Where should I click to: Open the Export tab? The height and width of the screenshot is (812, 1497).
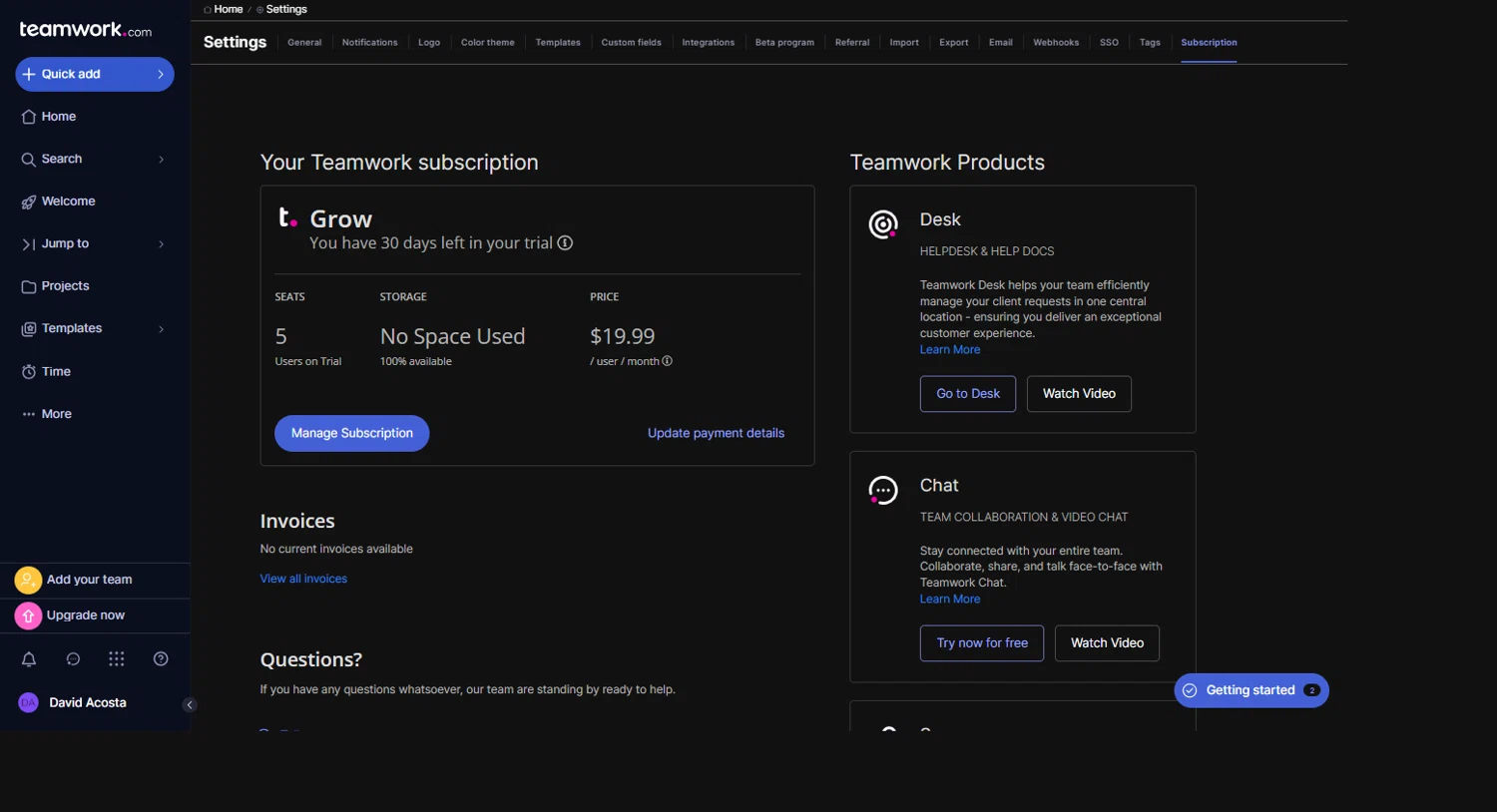pos(954,43)
